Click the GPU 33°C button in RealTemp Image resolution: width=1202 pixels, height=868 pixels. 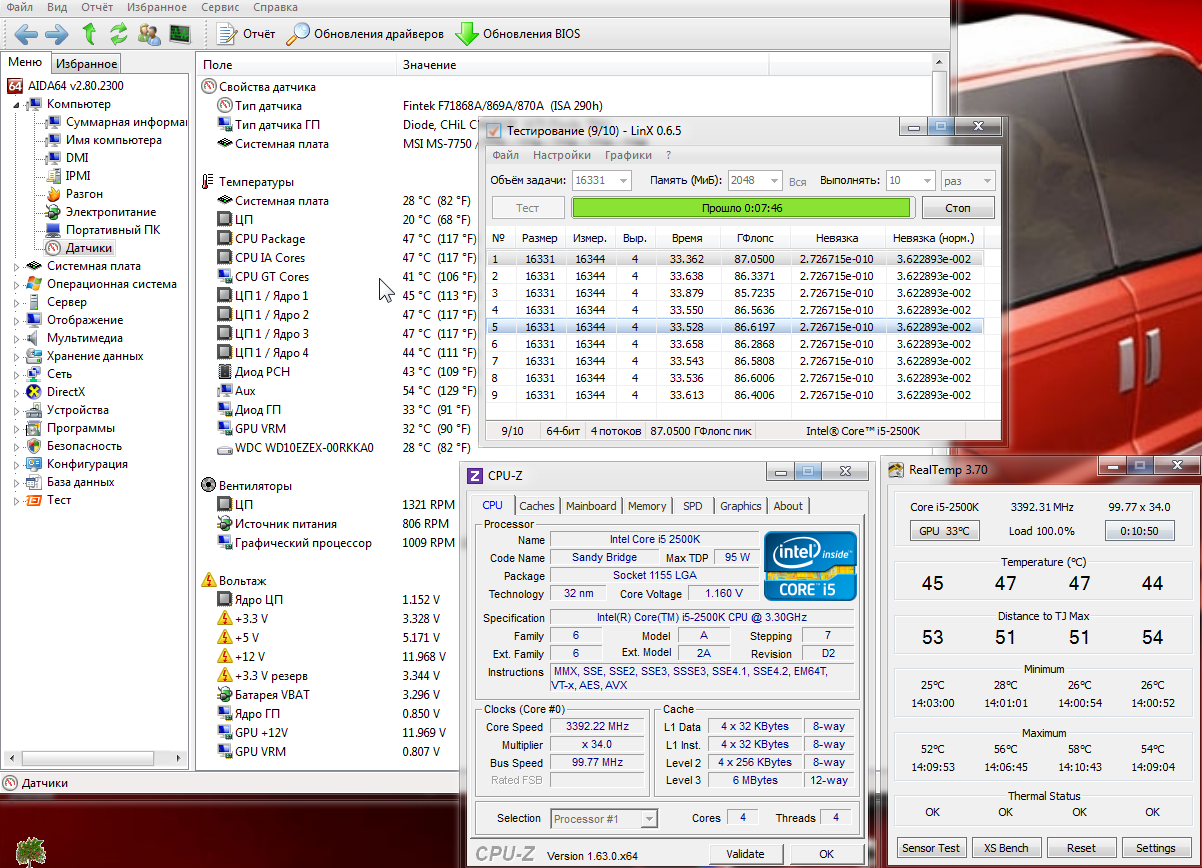(944, 531)
